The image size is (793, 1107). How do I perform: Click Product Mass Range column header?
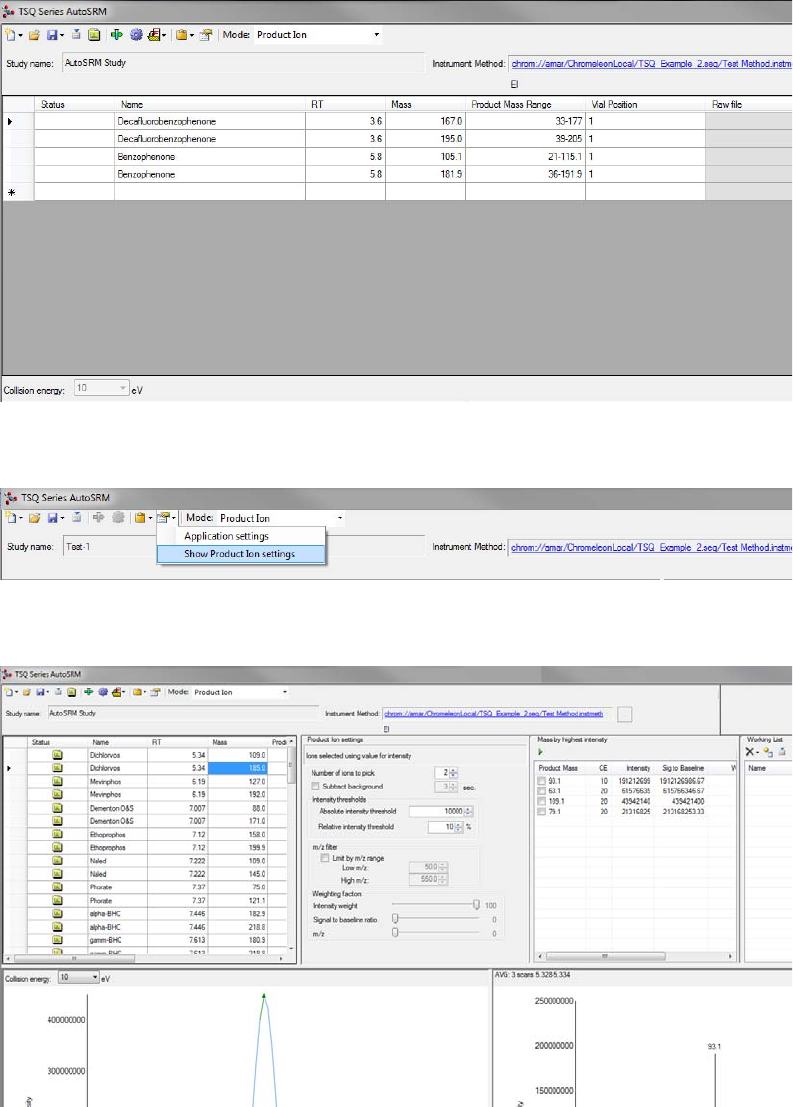pos(511,104)
